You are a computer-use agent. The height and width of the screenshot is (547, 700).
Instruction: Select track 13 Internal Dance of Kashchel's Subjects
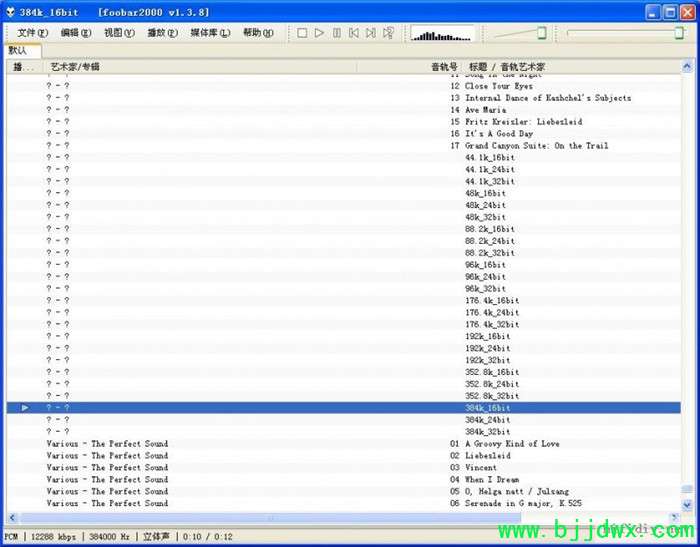point(344,98)
